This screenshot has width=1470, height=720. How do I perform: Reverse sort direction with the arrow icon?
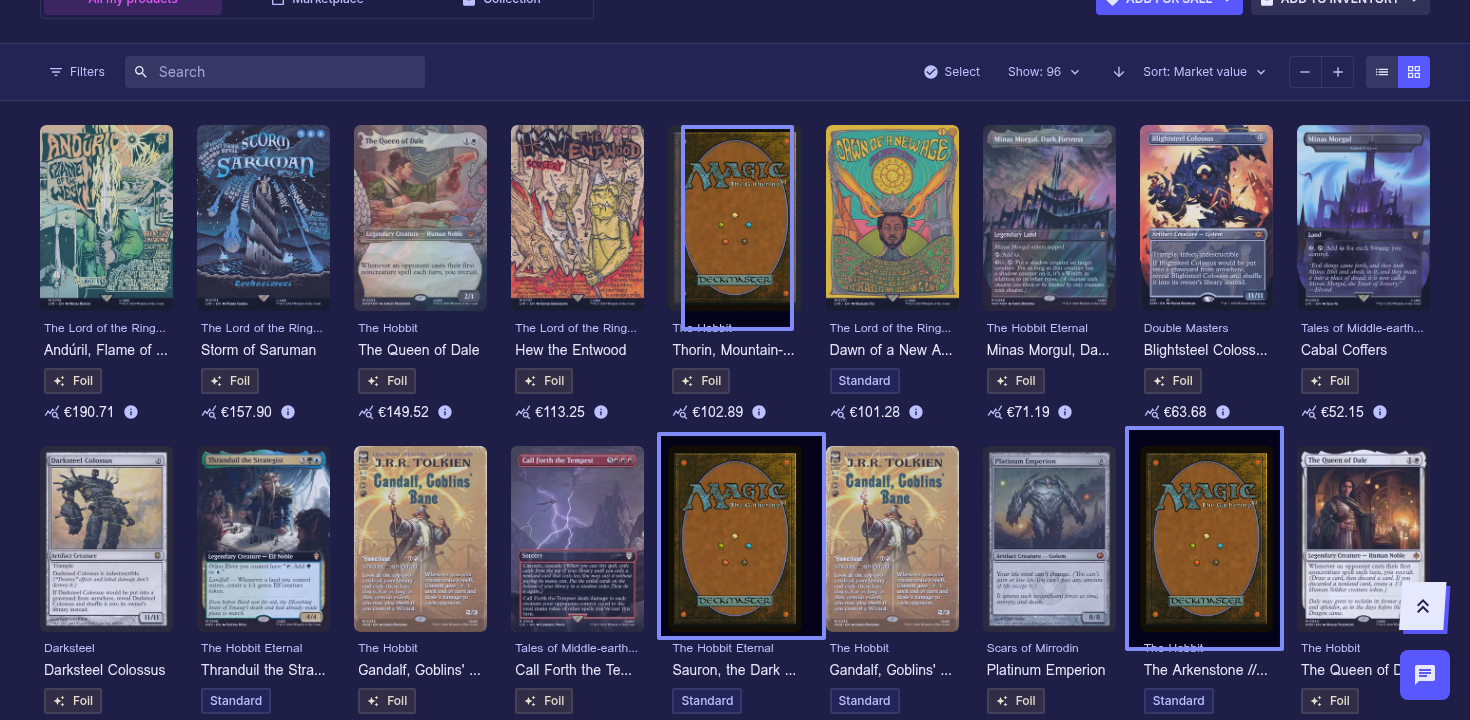click(x=1119, y=72)
